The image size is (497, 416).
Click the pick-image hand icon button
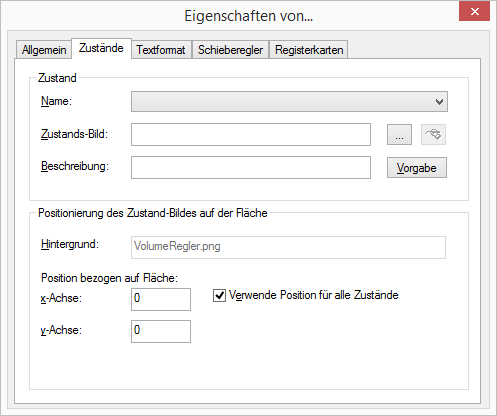433,135
